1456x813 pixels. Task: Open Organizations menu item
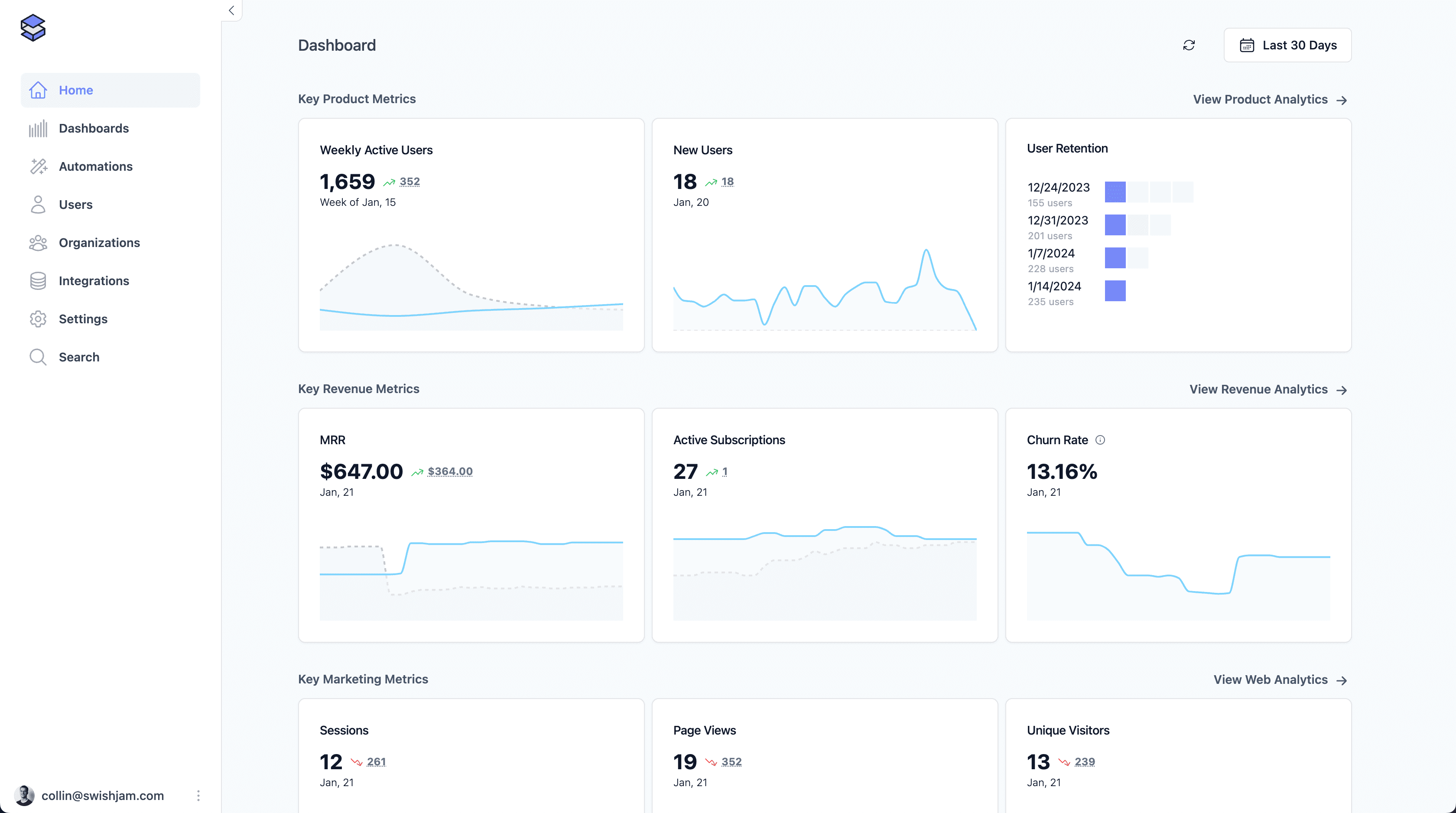coord(110,243)
